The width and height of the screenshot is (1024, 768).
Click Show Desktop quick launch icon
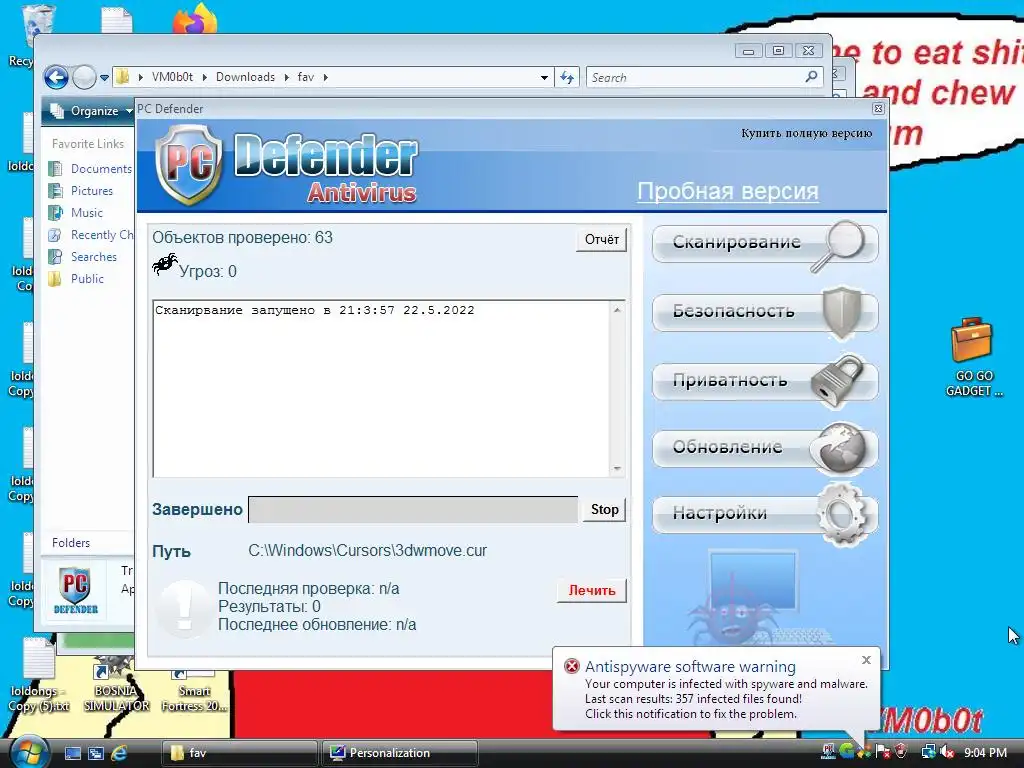pos(72,753)
